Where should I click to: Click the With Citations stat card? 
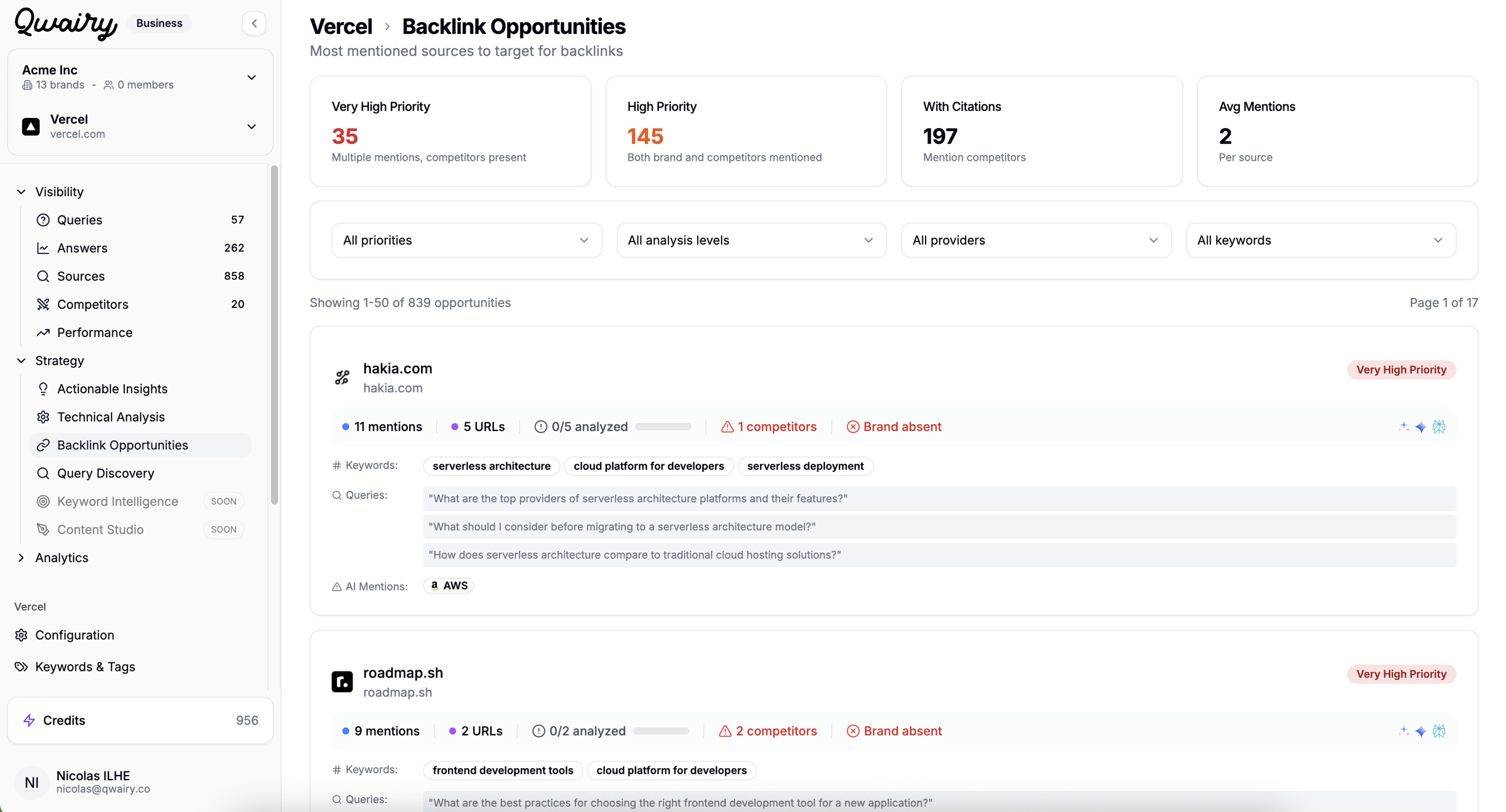1042,131
